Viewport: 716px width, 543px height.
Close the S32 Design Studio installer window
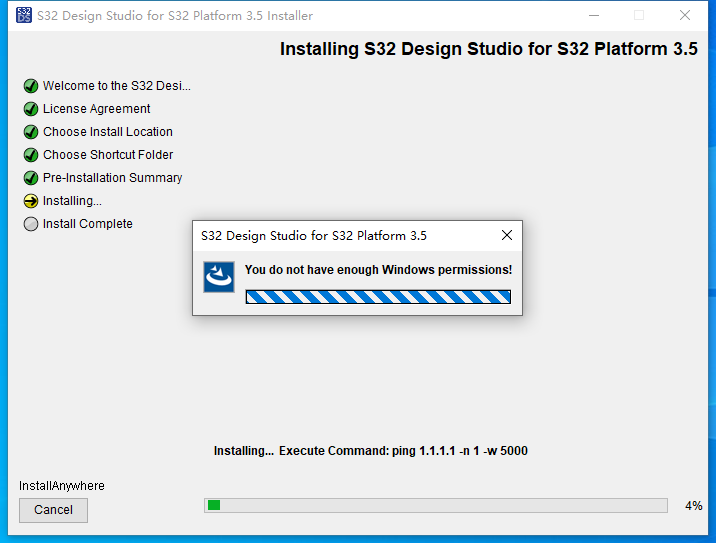[x=684, y=15]
